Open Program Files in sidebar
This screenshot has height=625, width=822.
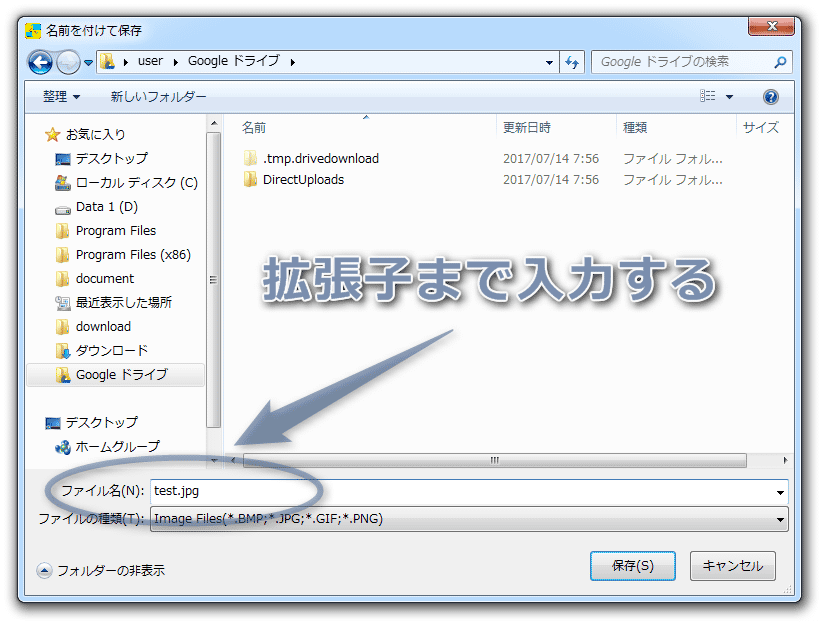coord(116,231)
